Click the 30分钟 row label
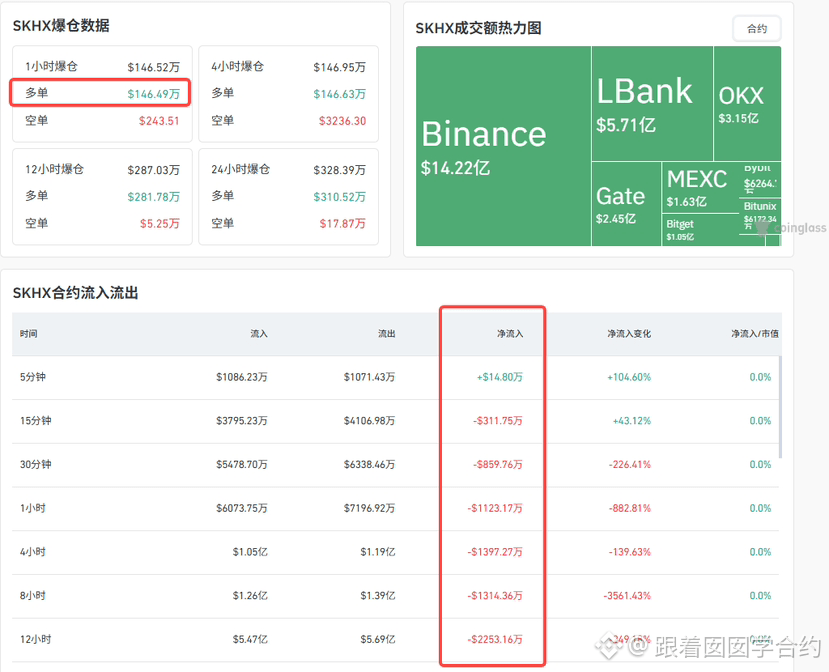The width and height of the screenshot is (829, 672). pos(35,465)
